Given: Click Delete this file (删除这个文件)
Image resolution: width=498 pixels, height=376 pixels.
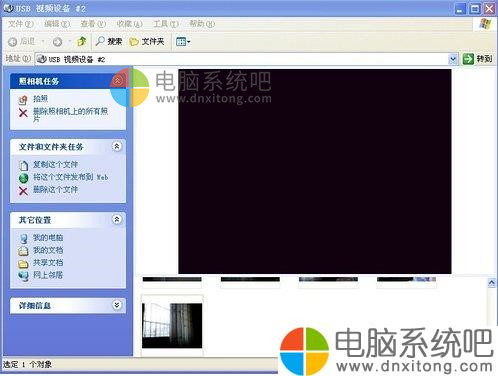Looking at the screenshot, I should point(55,190).
